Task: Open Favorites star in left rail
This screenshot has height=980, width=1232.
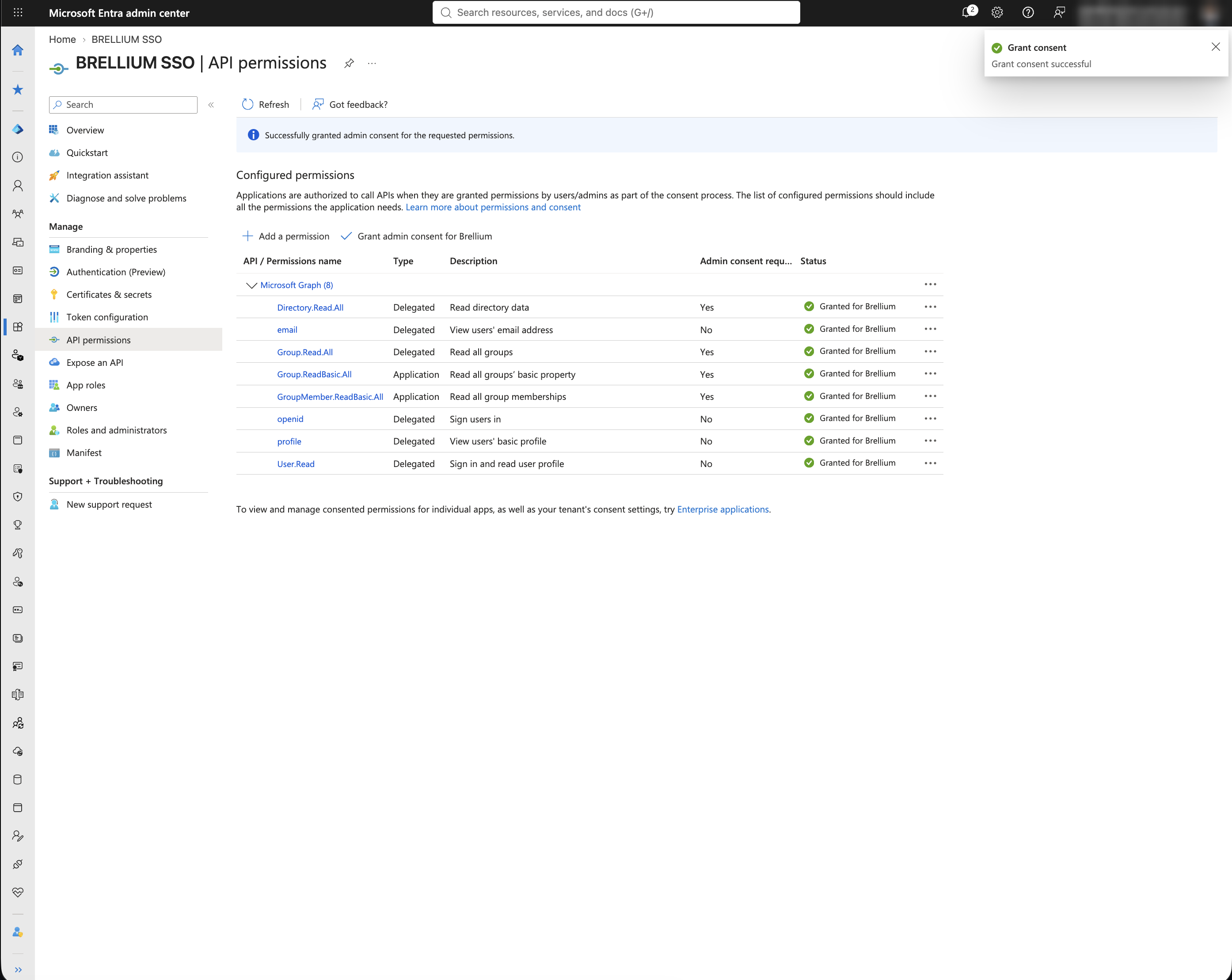Action: (x=18, y=90)
